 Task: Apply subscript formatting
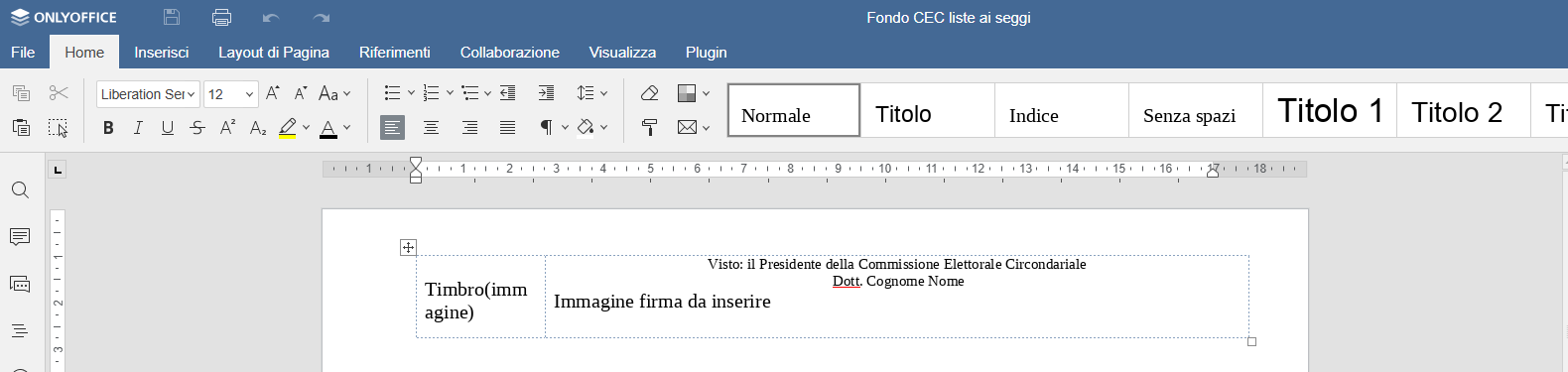(x=258, y=127)
